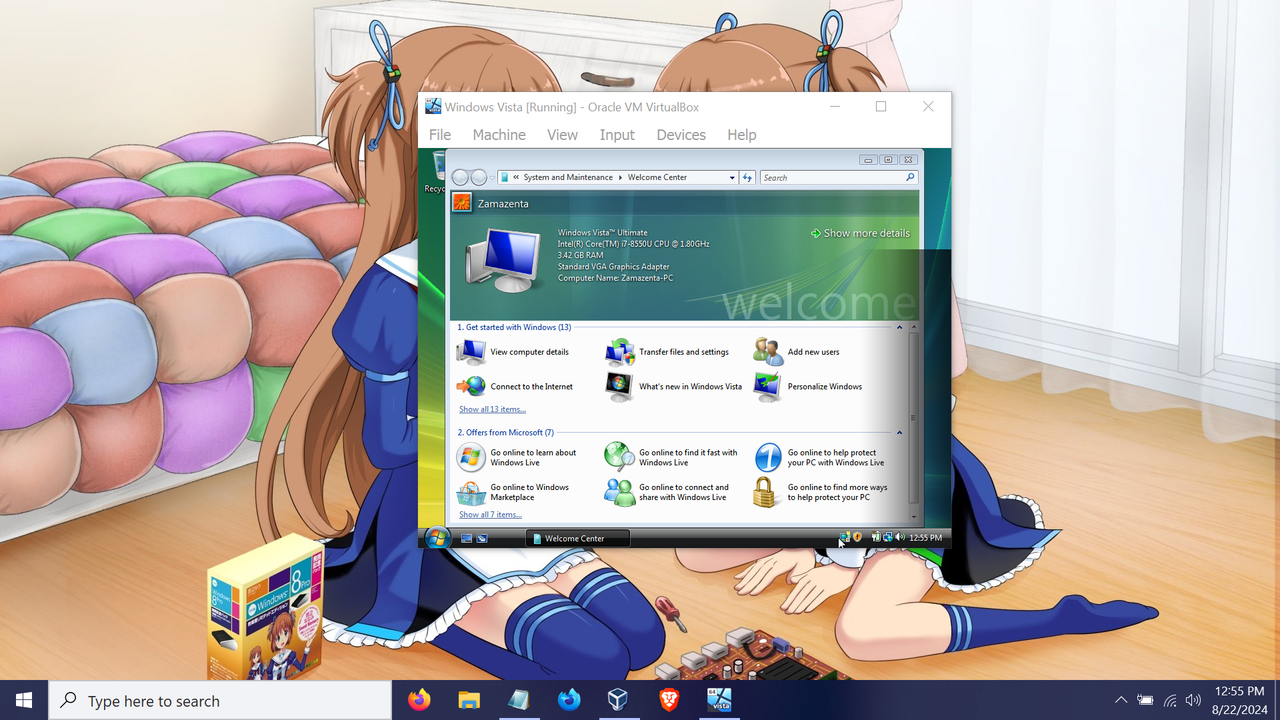Open the Personalize Windows icon

point(767,386)
